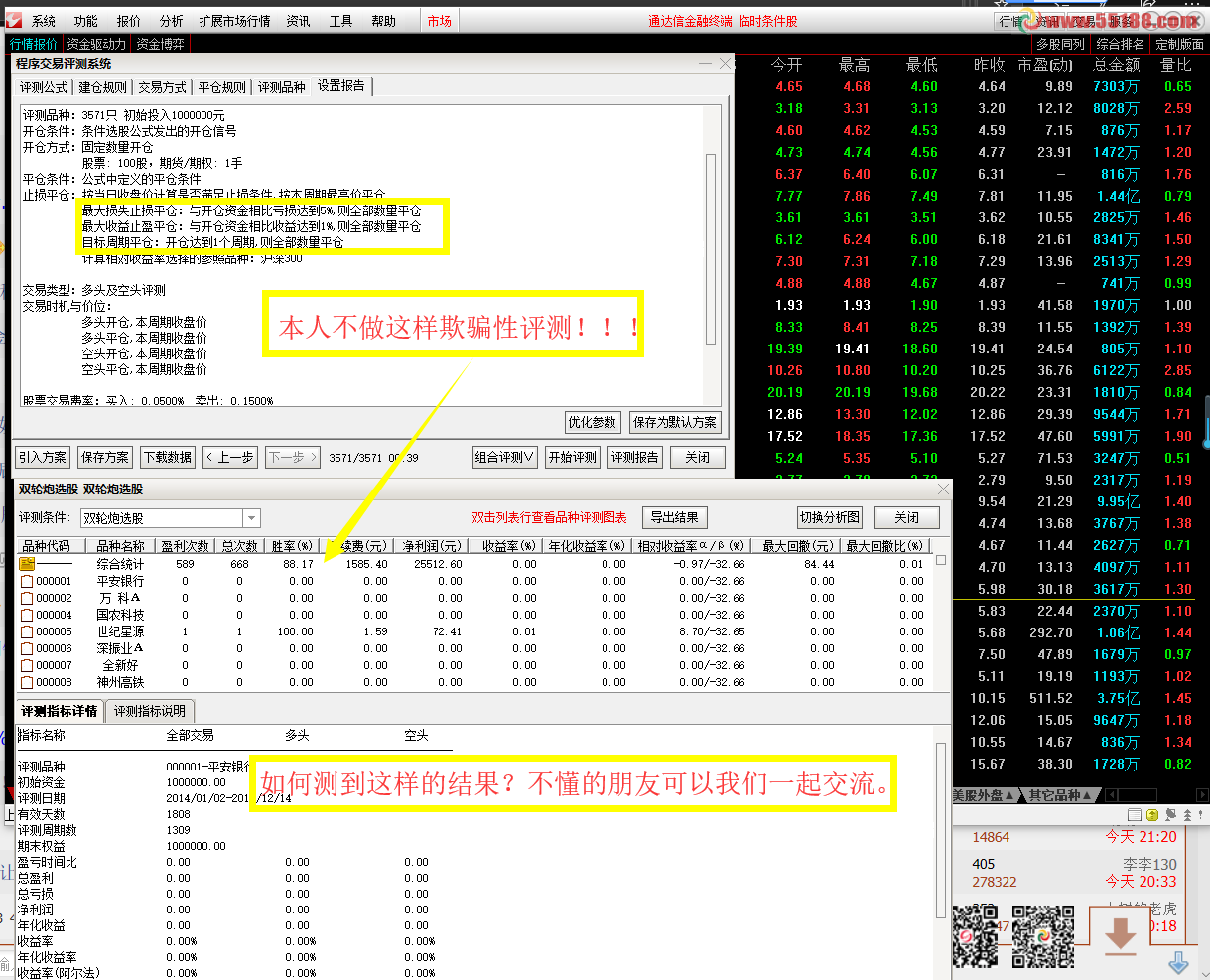Click the 总金额 column header in the quote list
Viewport: 1210px width, 980px height.
[1117, 65]
